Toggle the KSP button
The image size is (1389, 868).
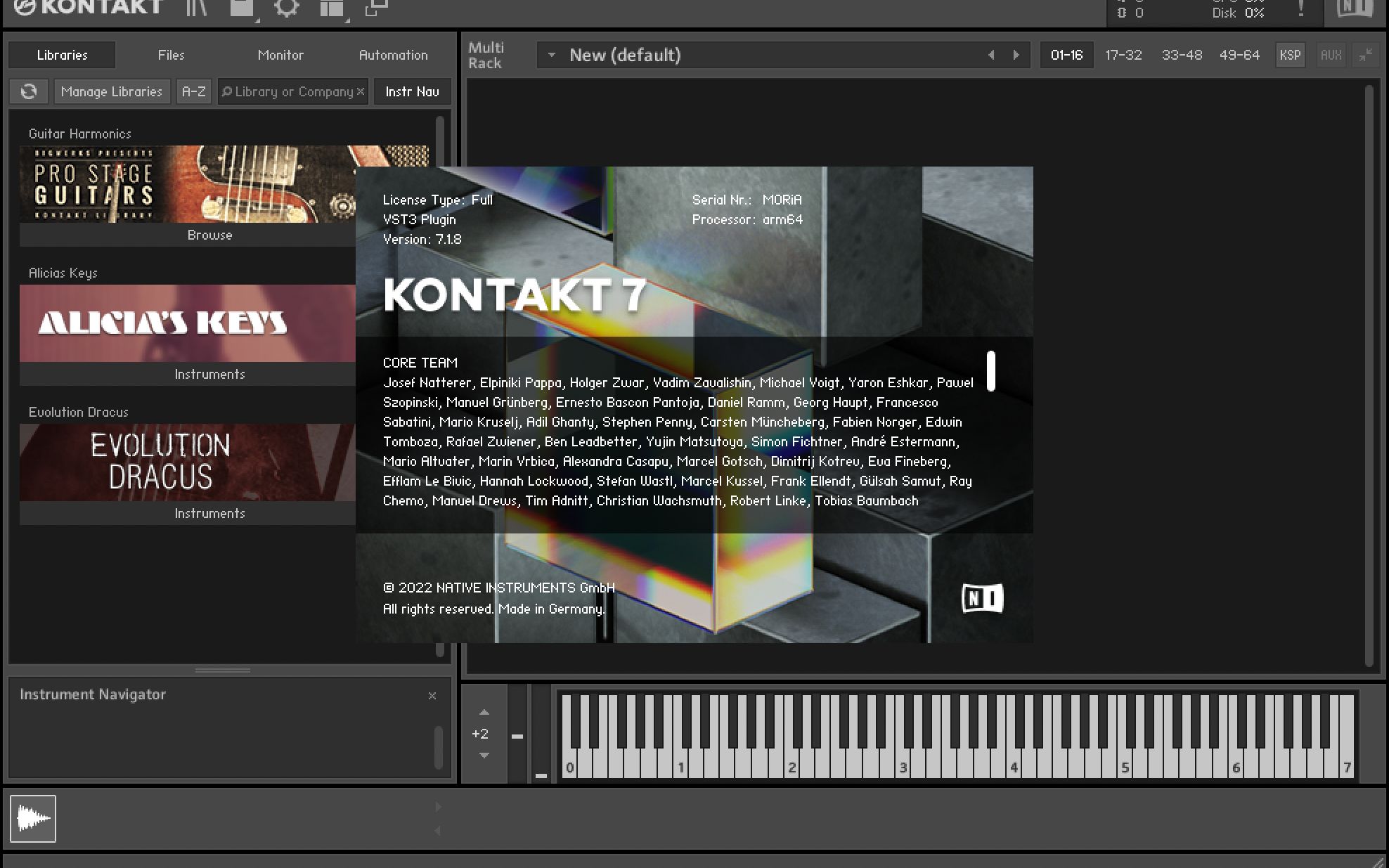[x=1290, y=55]
